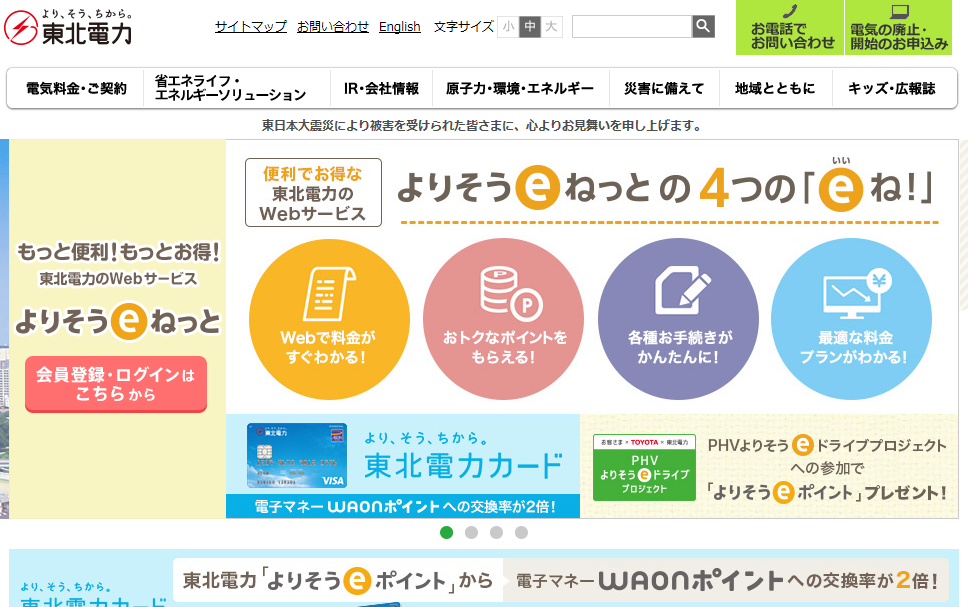Click the もっと便利!もっとお得! heading
This screenshot has width=968, height=607.
[118, 252]
